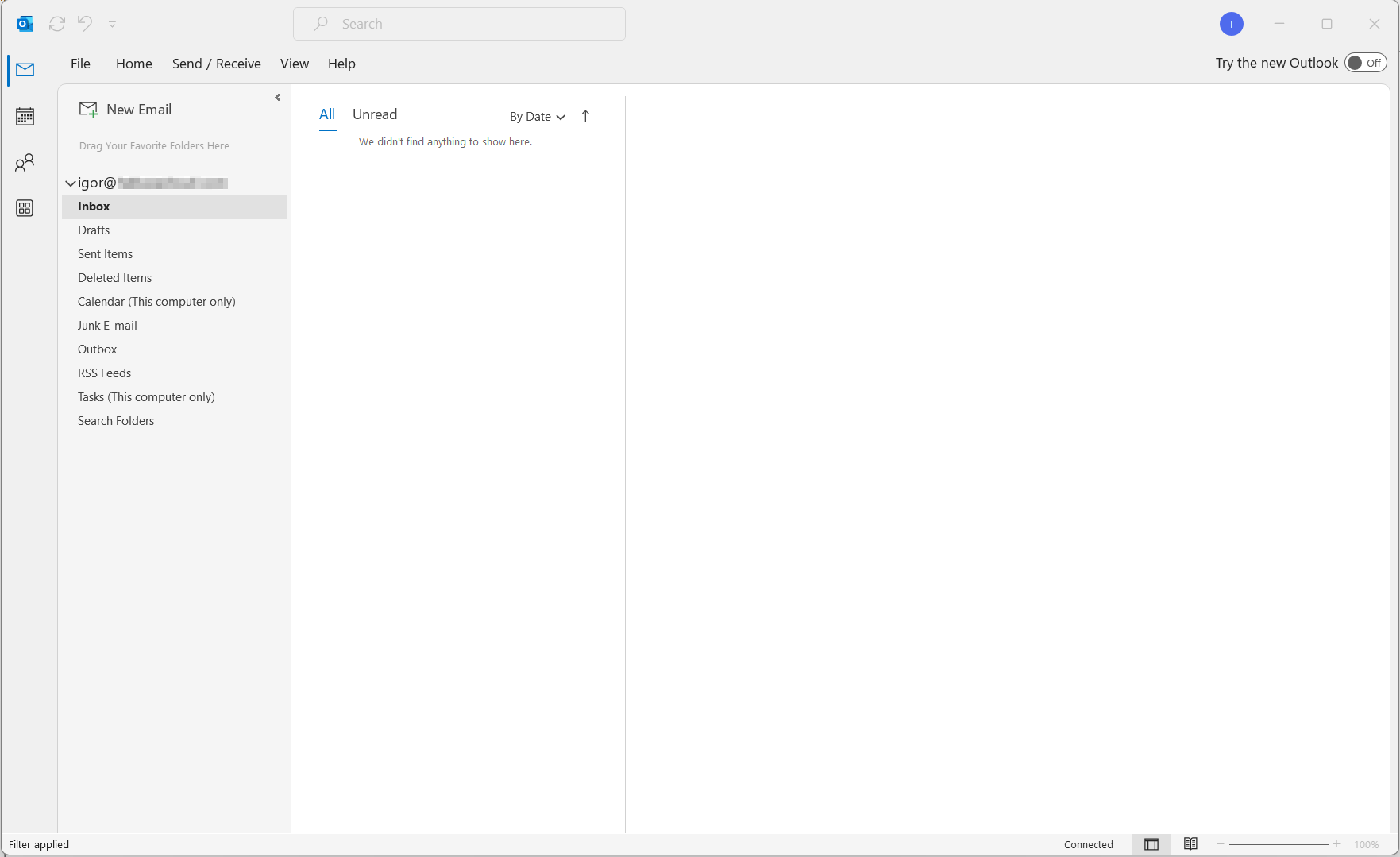Open the More Apps grid icon

coord(25,208)
